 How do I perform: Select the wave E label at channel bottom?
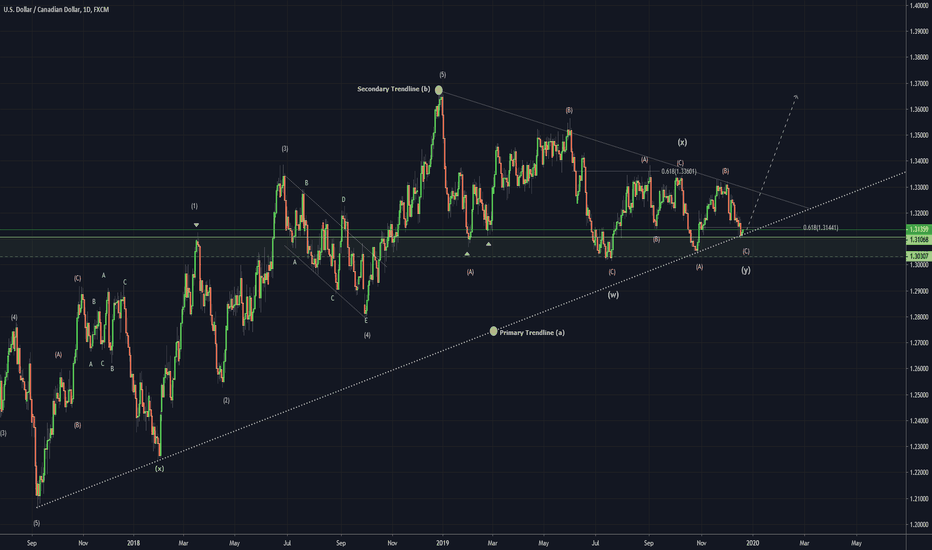366,320
